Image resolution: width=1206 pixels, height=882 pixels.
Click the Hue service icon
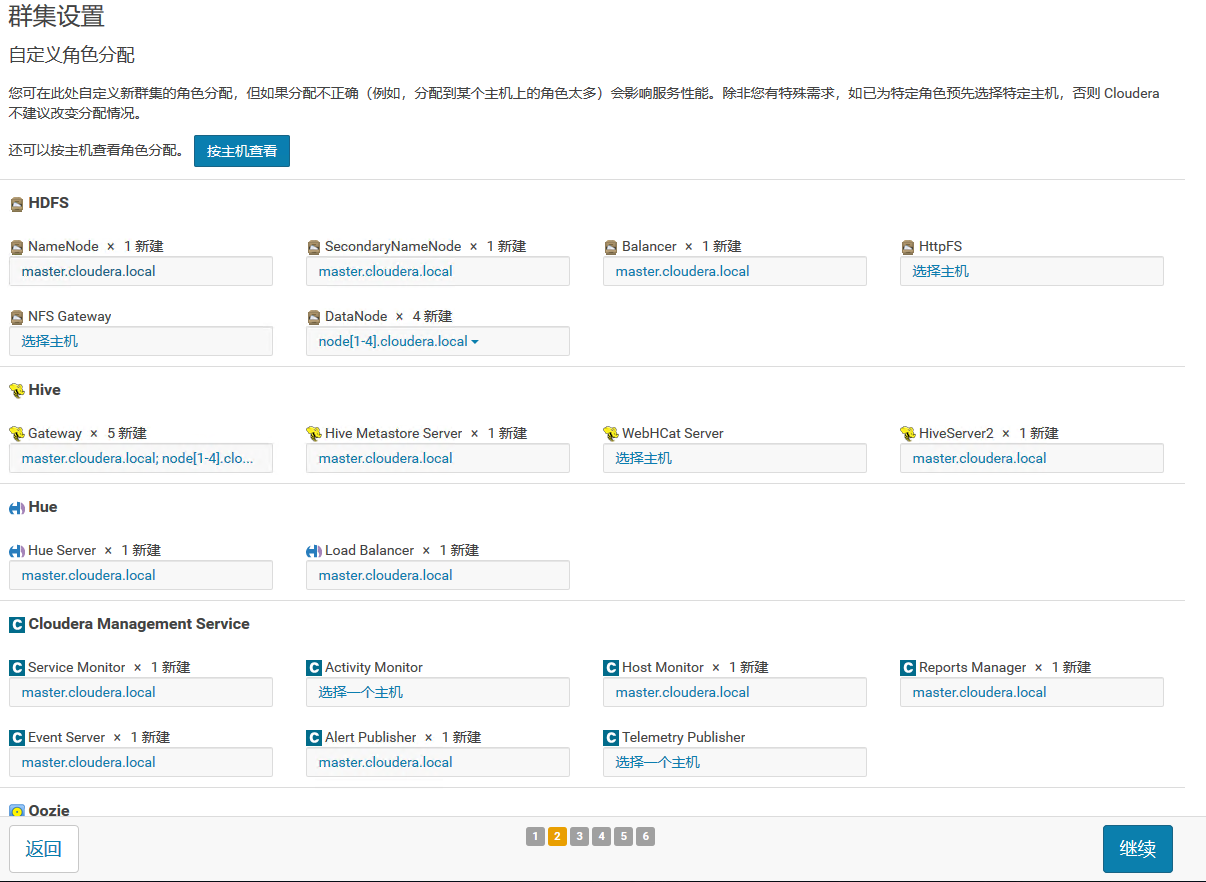[x=17, y=508]
